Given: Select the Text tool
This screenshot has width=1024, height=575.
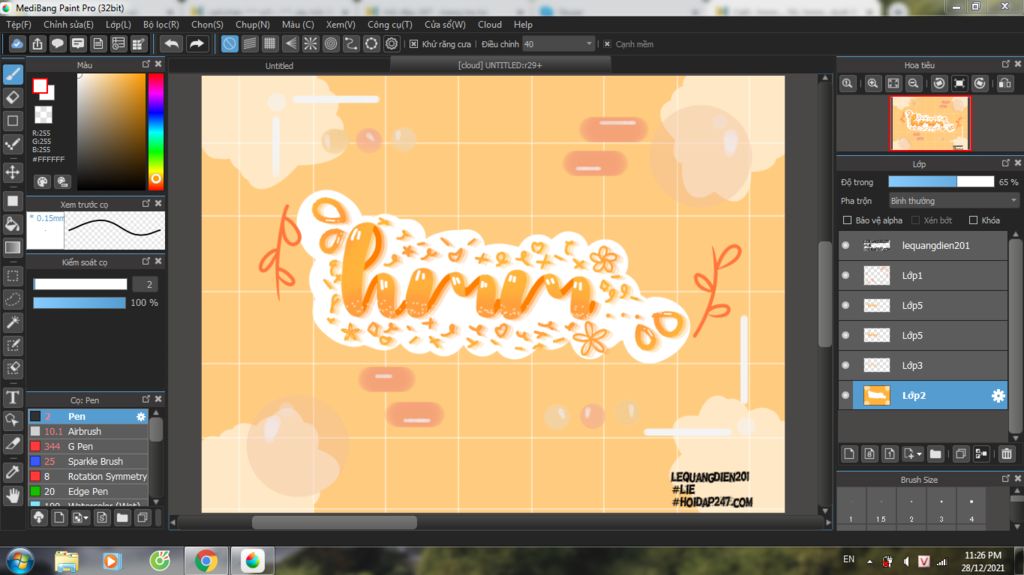Looking at the screenshot, I should tap(13, 397).
